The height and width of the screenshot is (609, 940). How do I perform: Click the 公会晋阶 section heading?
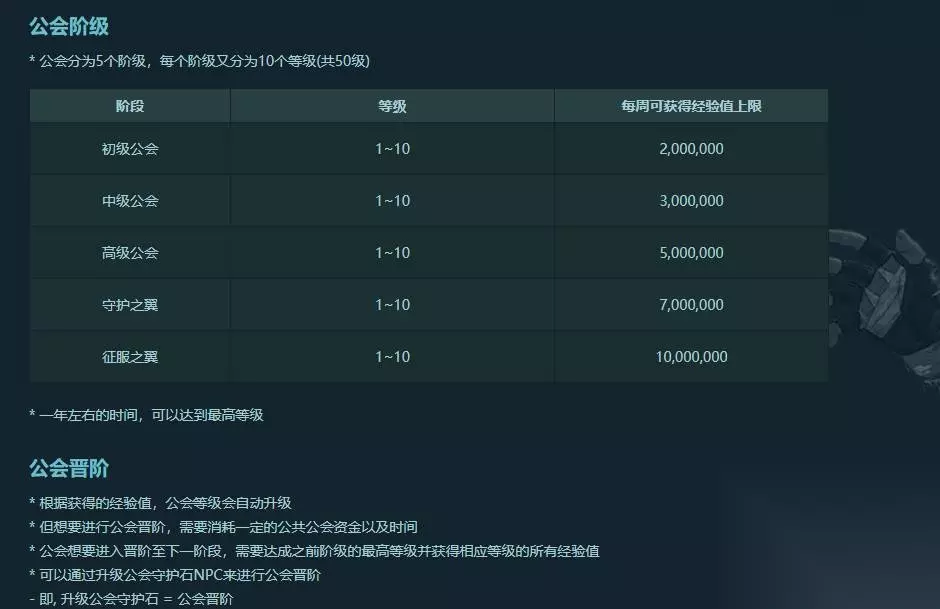[69, 468]
